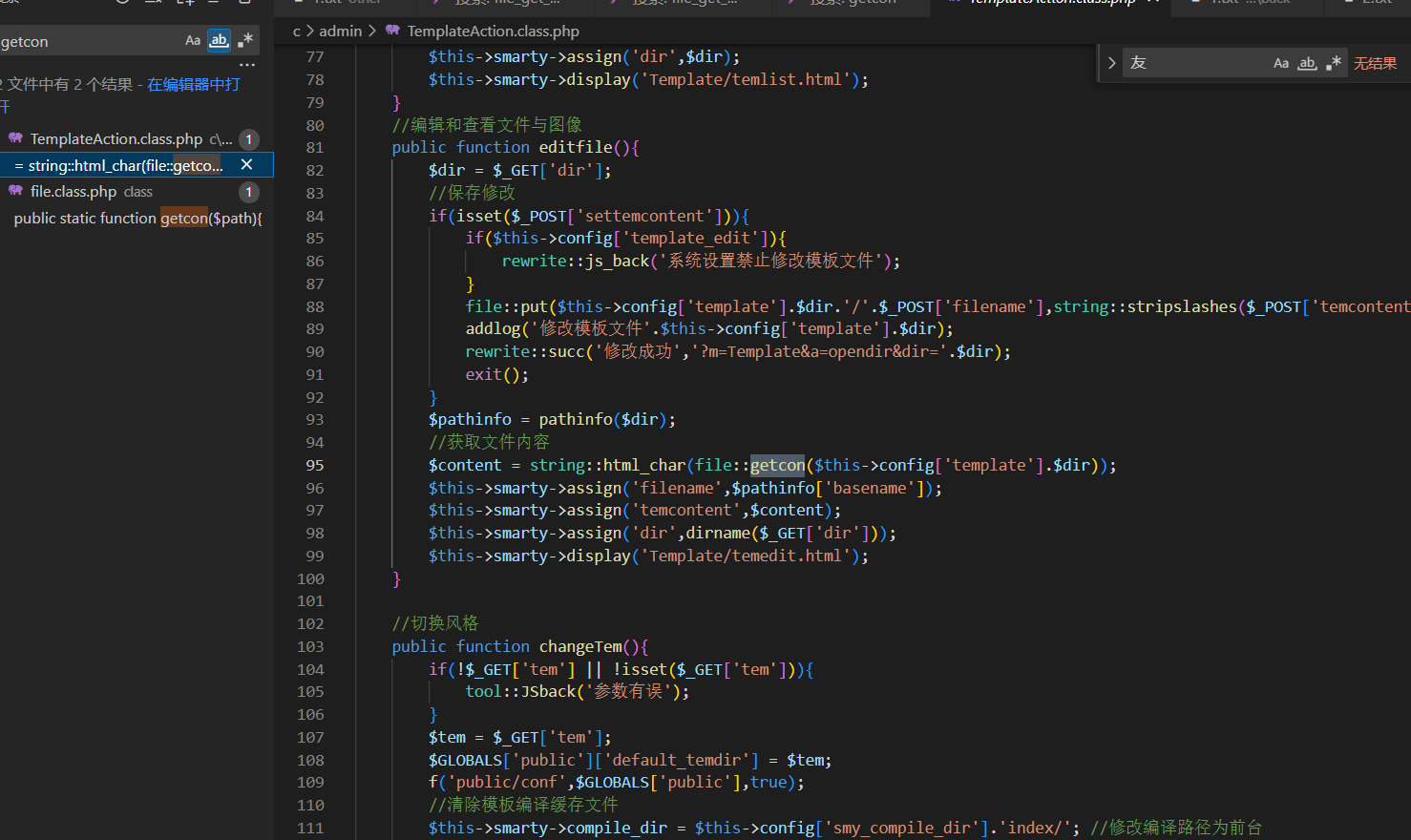Viewport: 1411px width, 840px height.
Task: Click the comment //保存修改
Action: 472,192
